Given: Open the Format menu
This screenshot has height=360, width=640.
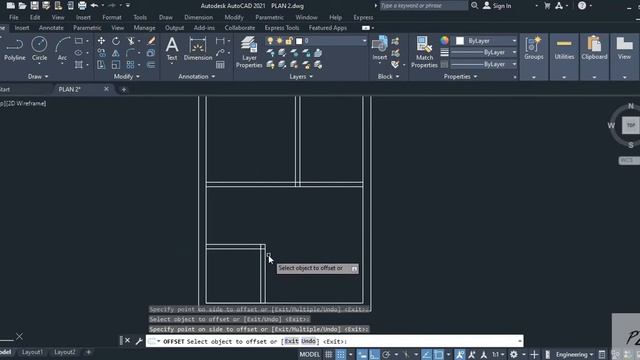Looking at the screenshot, I should click(112, 18).
